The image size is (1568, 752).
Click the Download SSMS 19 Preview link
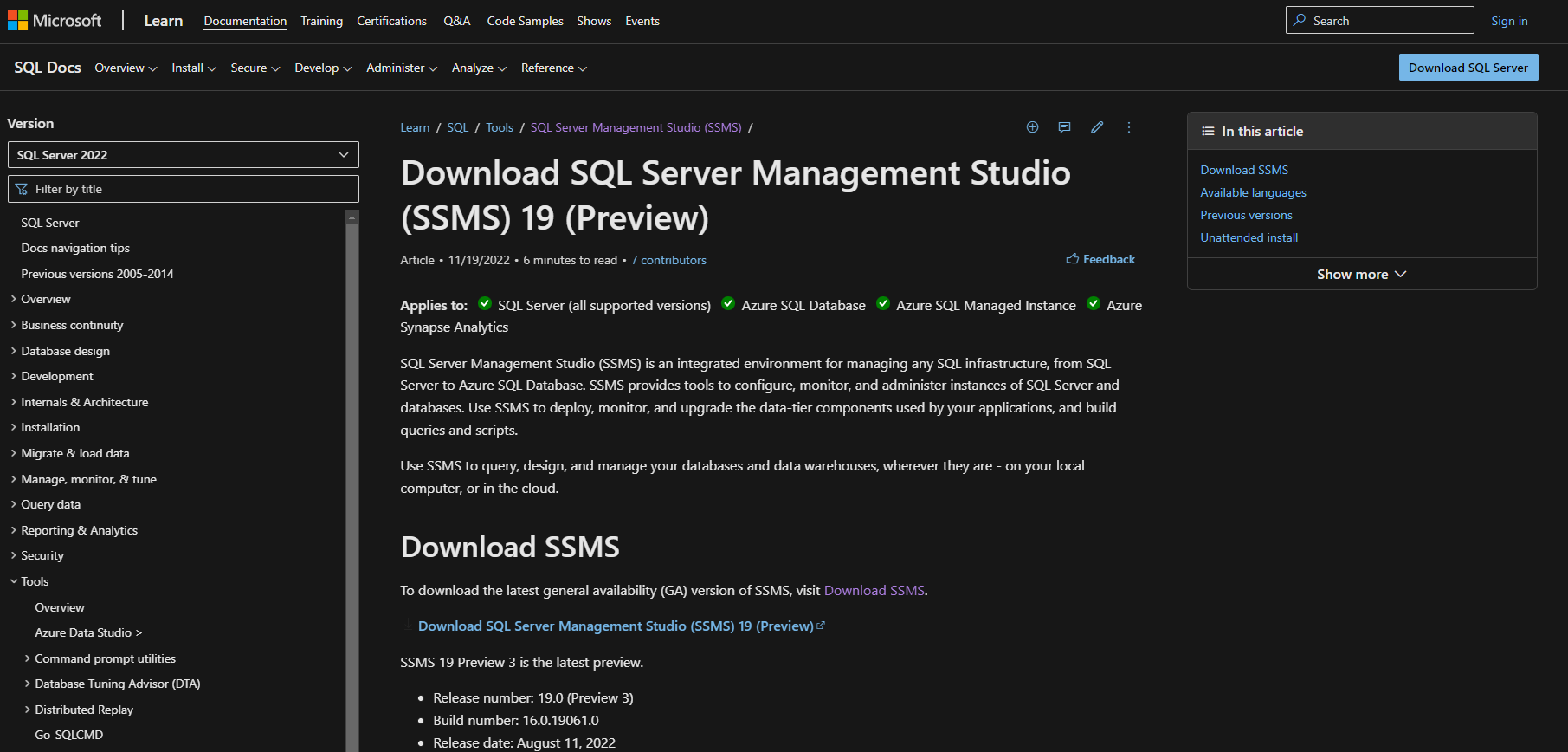[616, 626]
